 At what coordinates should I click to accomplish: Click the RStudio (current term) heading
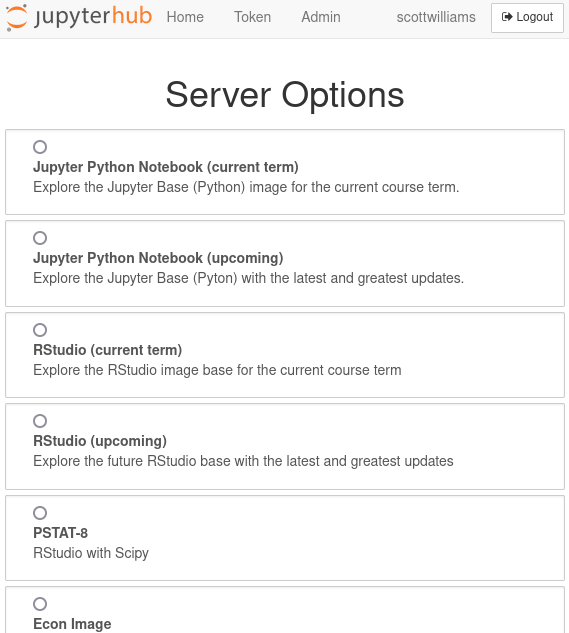[107, 350]
